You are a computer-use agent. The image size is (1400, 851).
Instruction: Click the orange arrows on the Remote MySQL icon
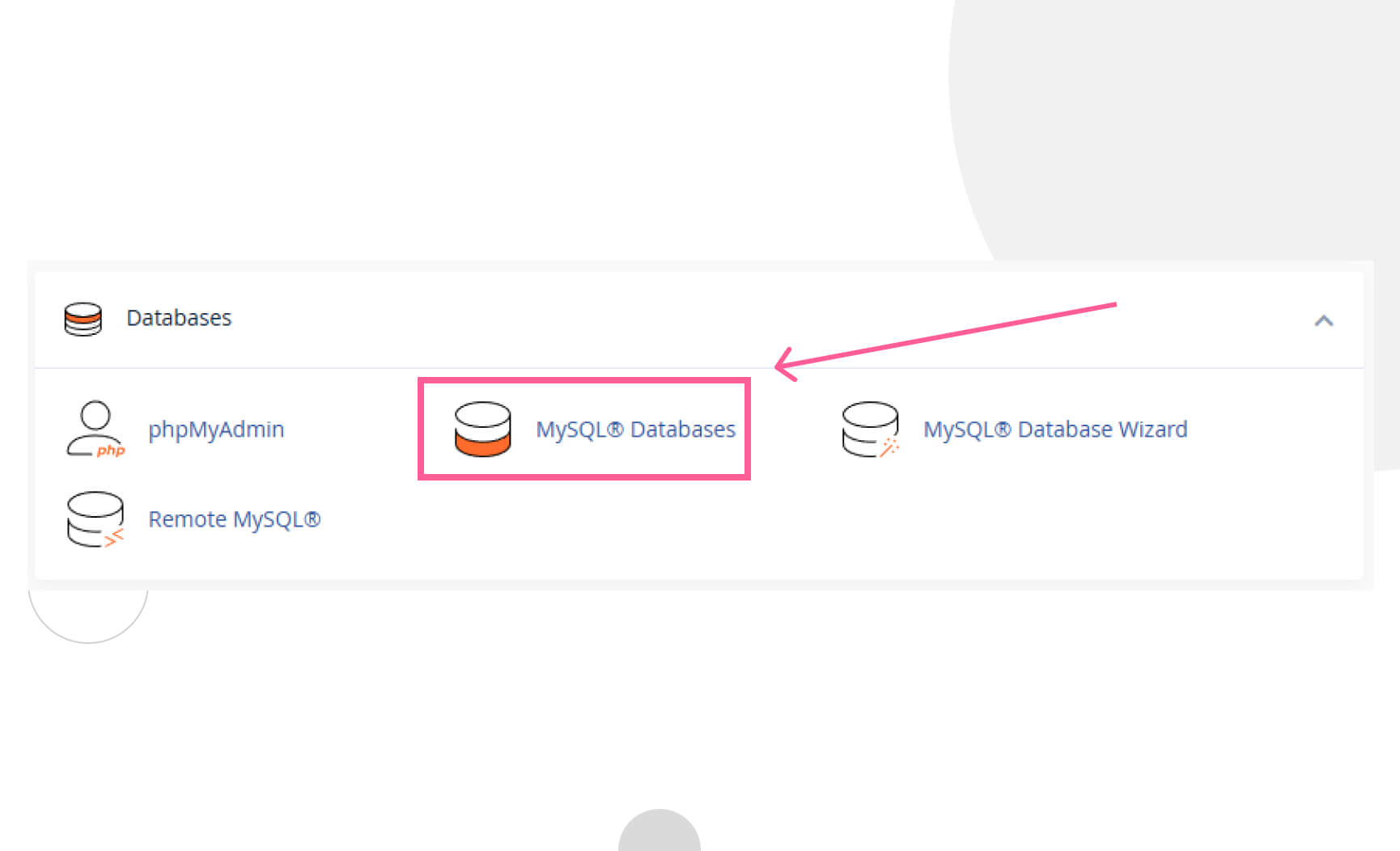point(115,536)
